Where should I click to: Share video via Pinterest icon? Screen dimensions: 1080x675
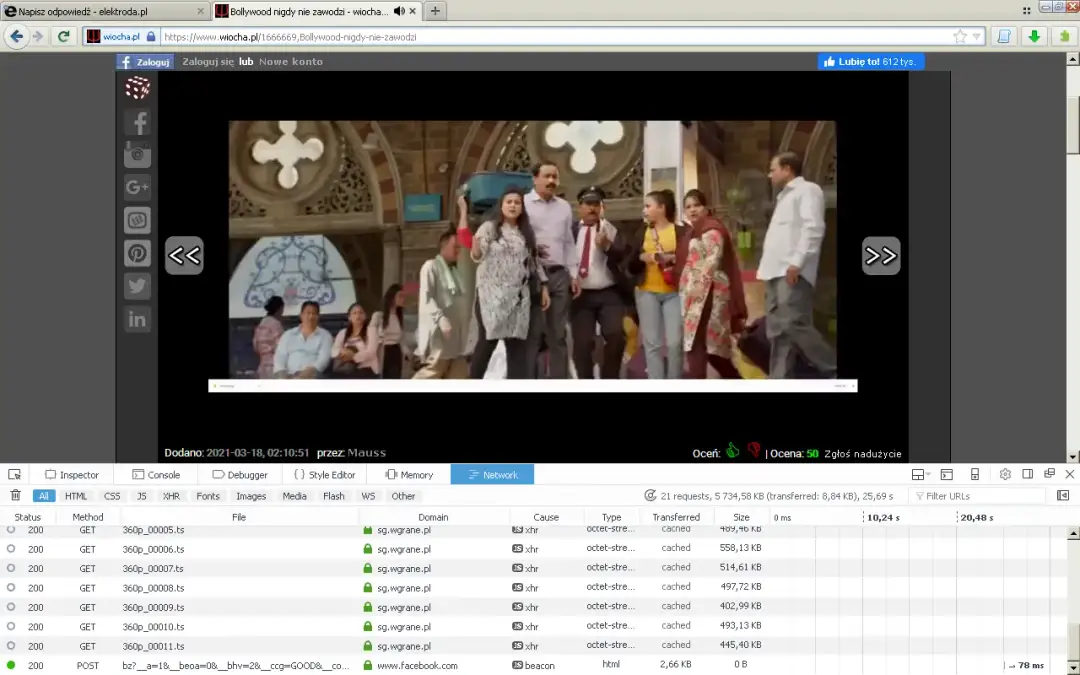pyautogui.click(x=137, y=254)
